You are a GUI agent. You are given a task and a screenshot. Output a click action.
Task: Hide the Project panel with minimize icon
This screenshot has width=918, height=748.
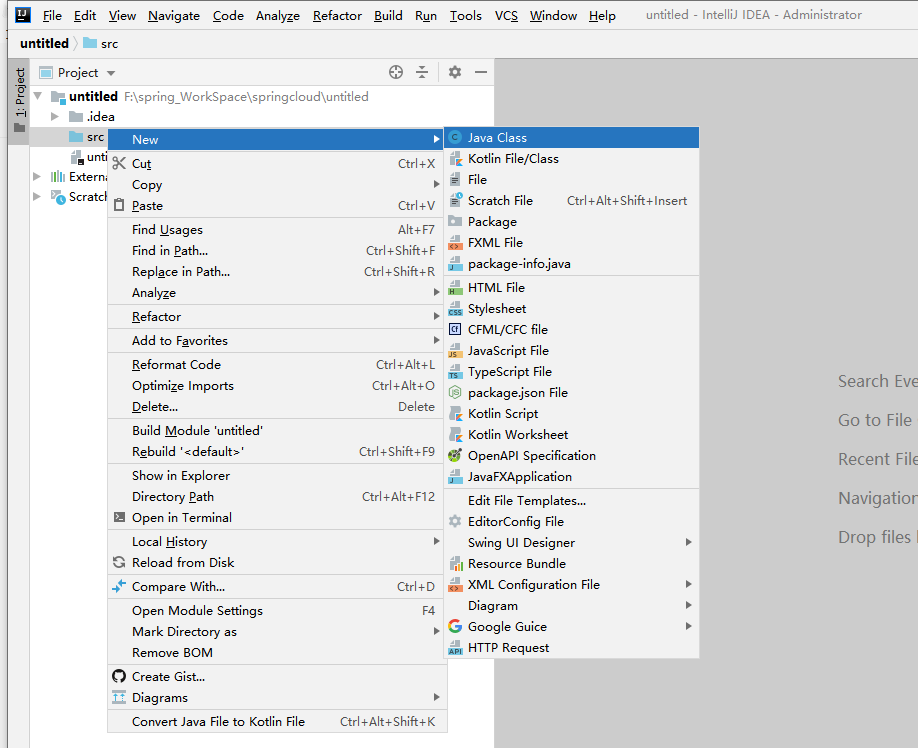481,72
